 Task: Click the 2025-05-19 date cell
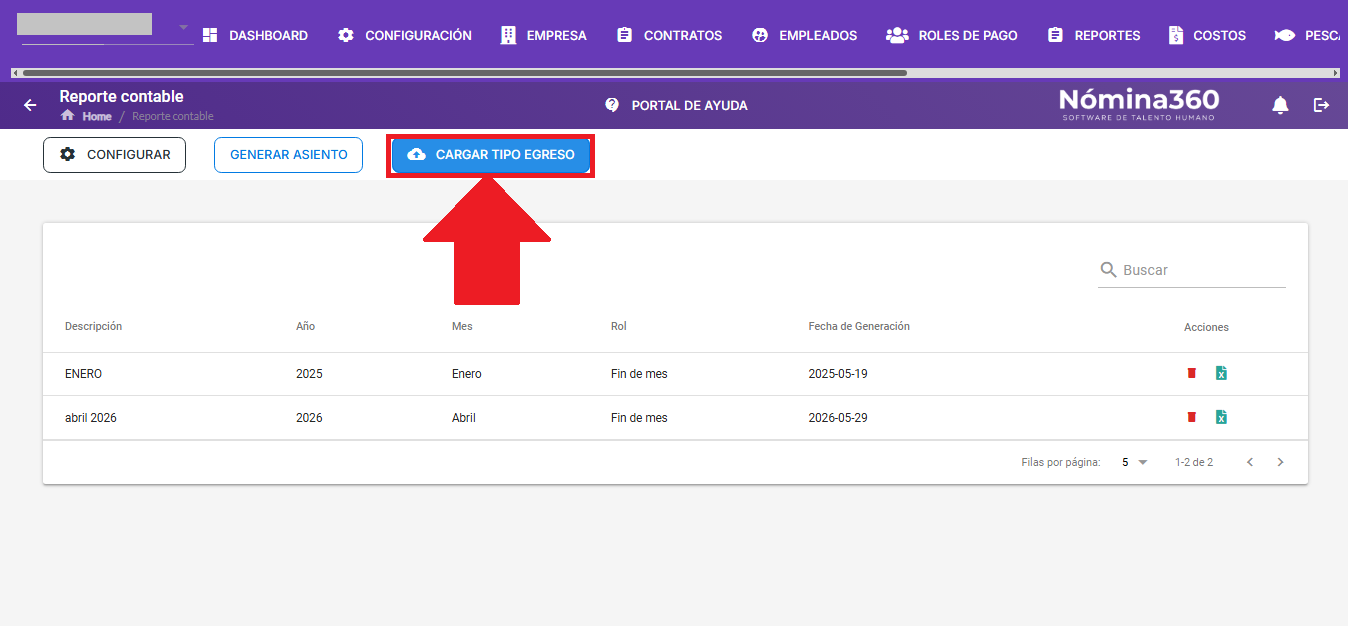(838, 374)
